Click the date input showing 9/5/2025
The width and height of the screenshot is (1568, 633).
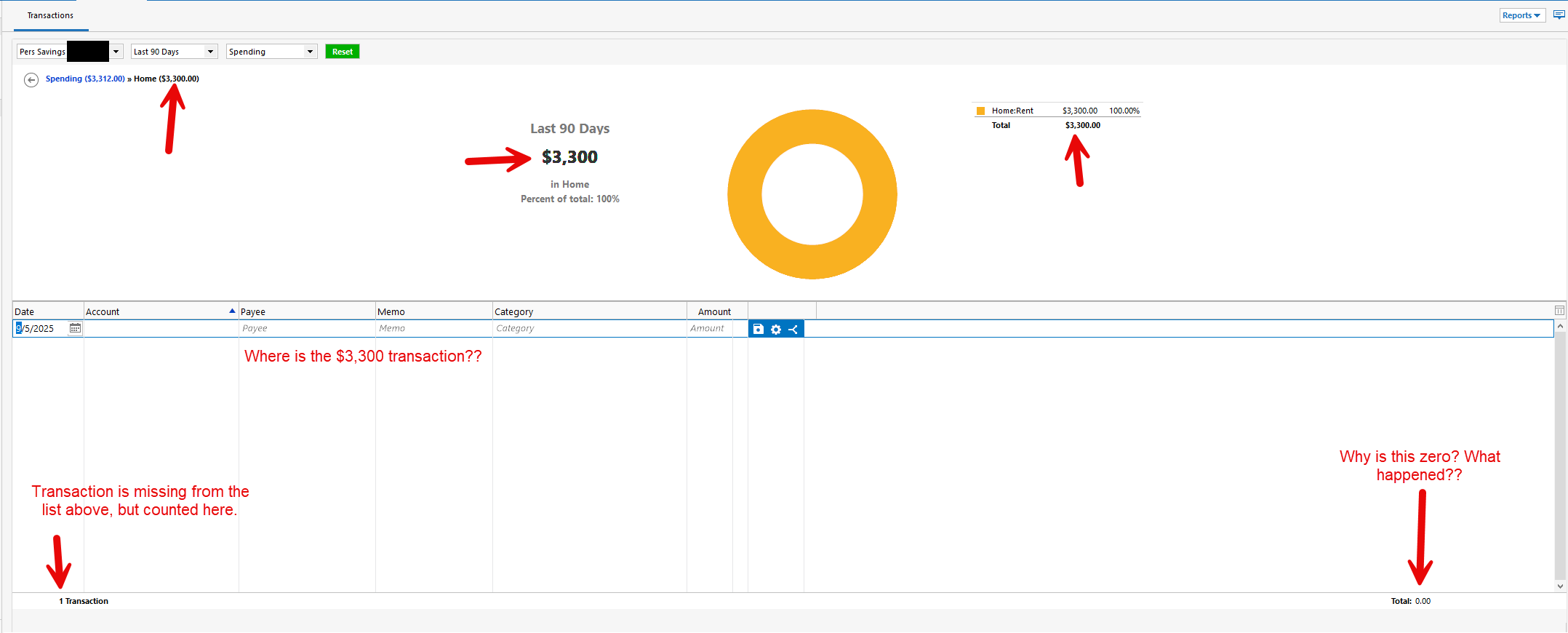41,329
